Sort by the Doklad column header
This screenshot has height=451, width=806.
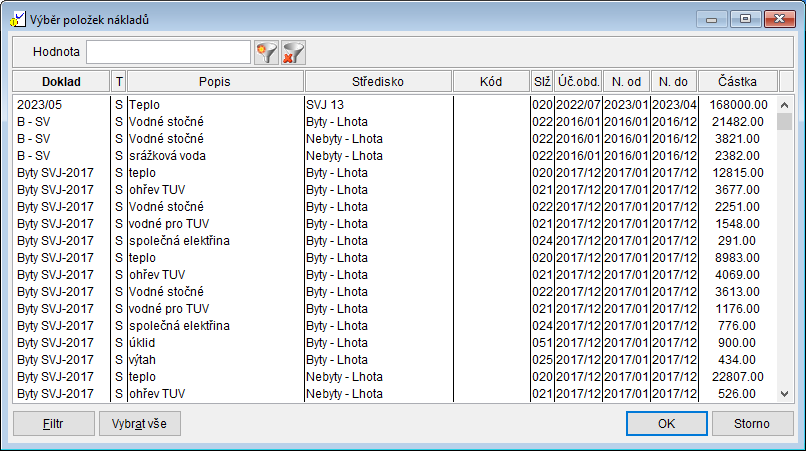click(x=61, y=81)
